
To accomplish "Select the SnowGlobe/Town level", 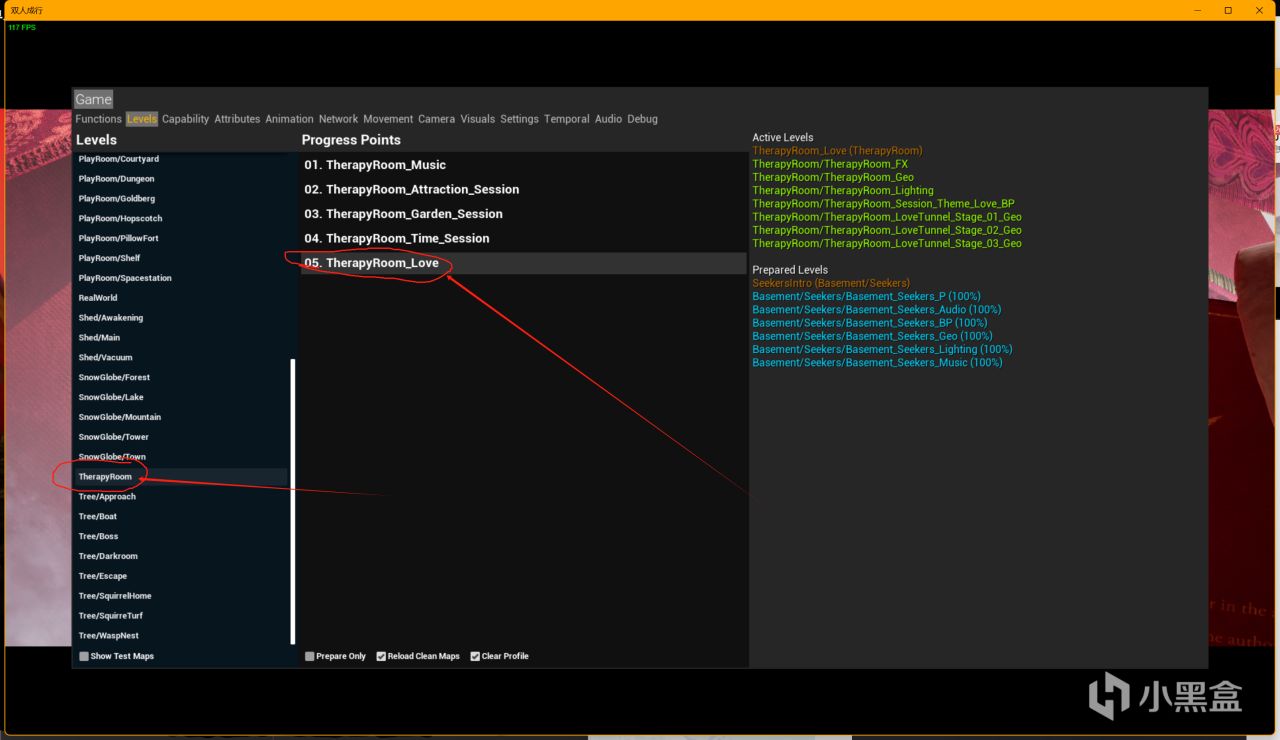I will point(182,457).
